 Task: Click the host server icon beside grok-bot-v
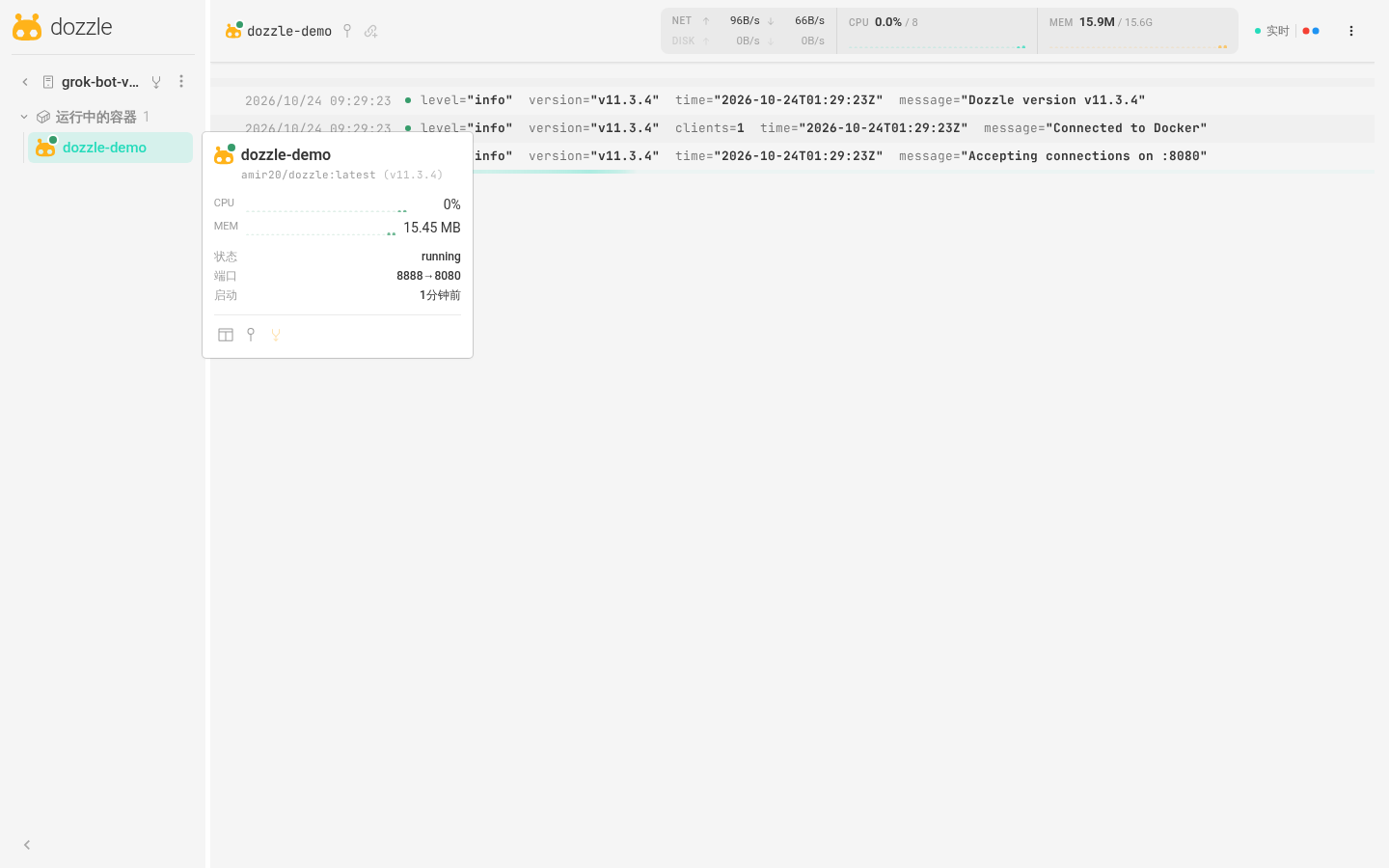[48, 82]
